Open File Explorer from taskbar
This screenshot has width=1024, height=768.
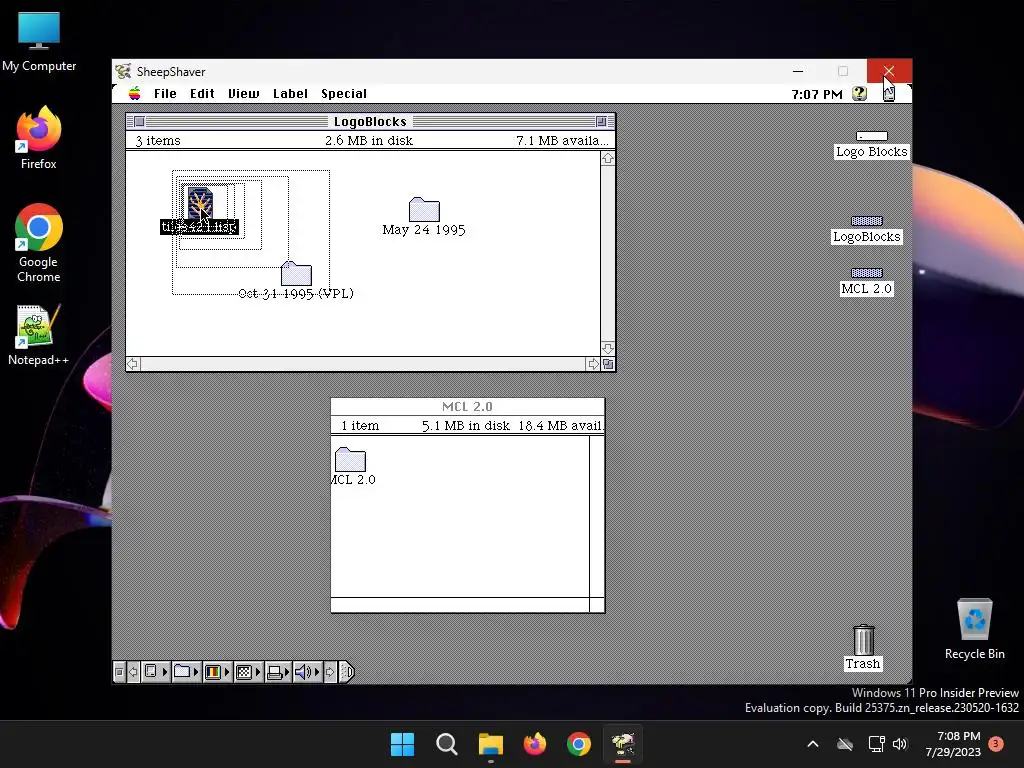click(490, 744)
